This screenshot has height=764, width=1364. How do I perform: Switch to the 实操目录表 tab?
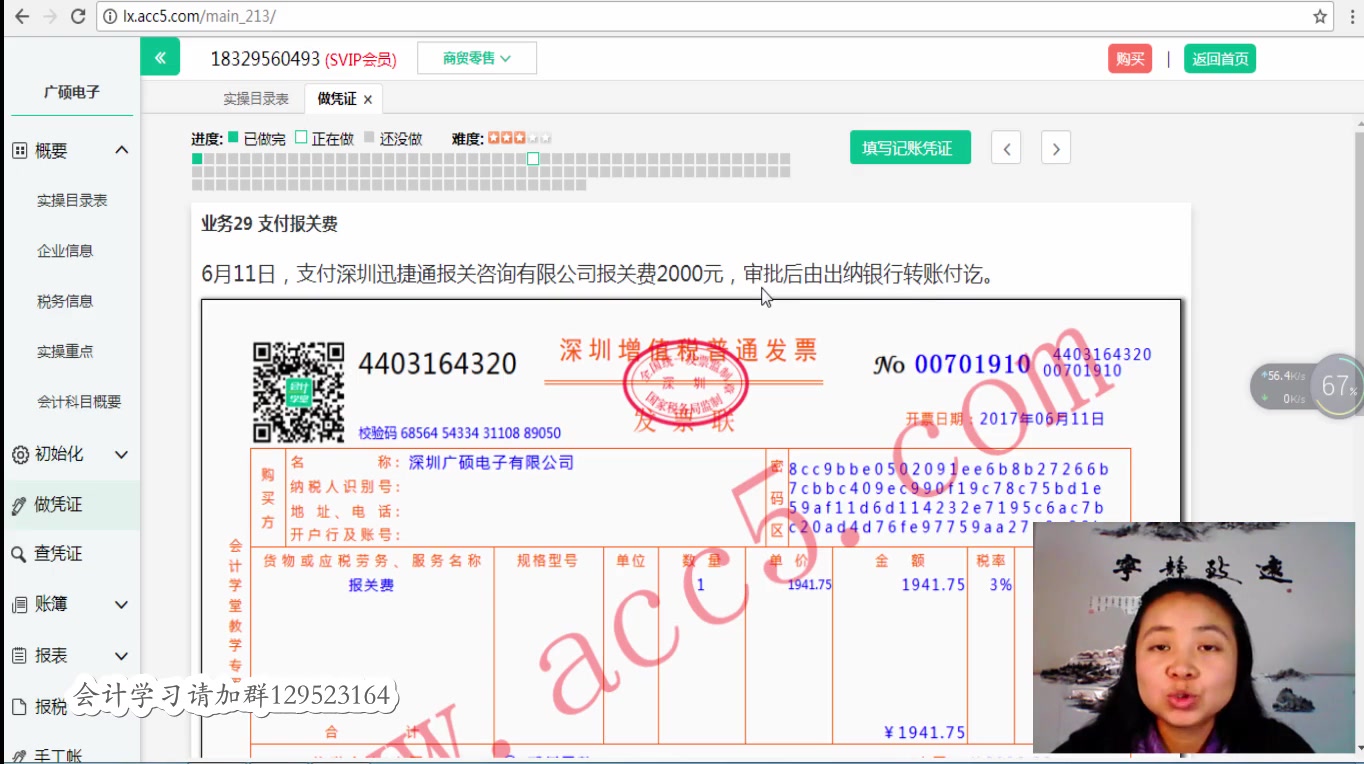tap(256, 98)
